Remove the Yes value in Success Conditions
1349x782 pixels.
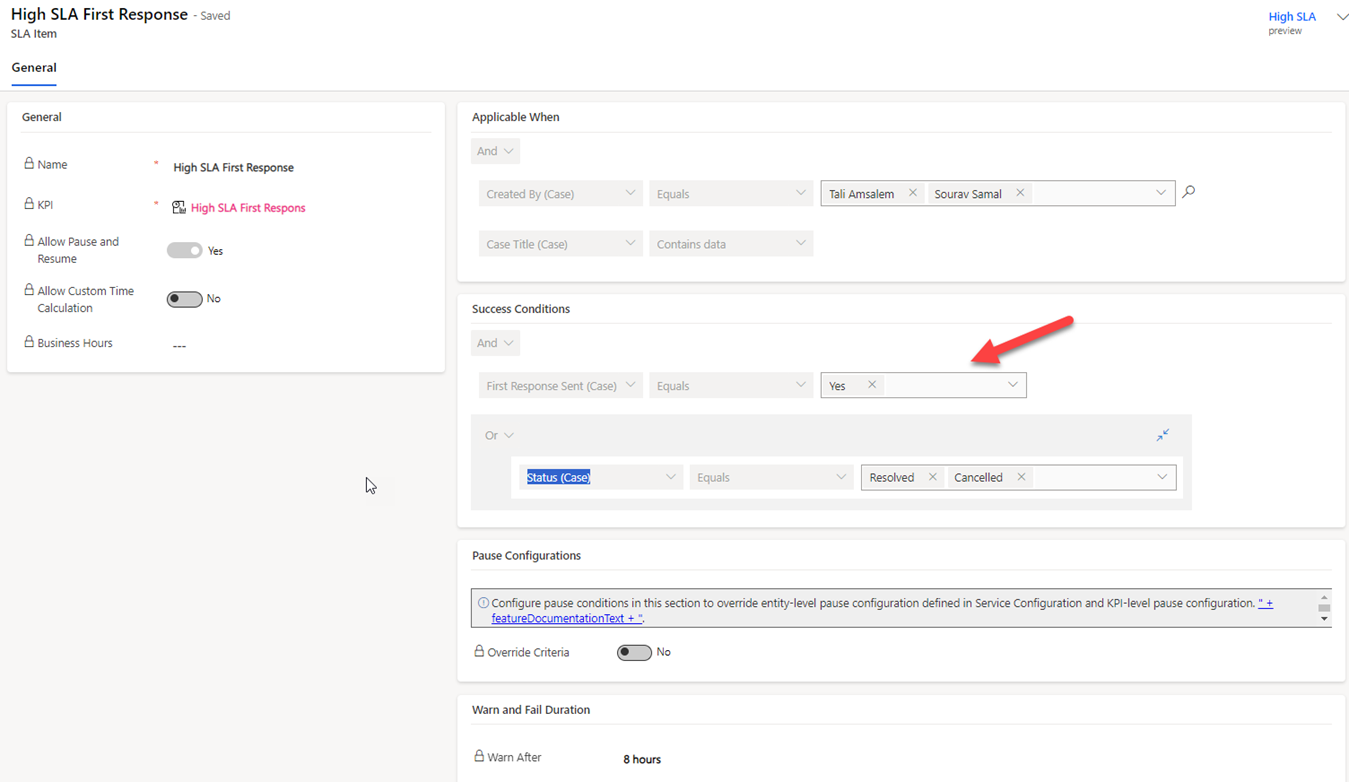(x=872, y=385)
